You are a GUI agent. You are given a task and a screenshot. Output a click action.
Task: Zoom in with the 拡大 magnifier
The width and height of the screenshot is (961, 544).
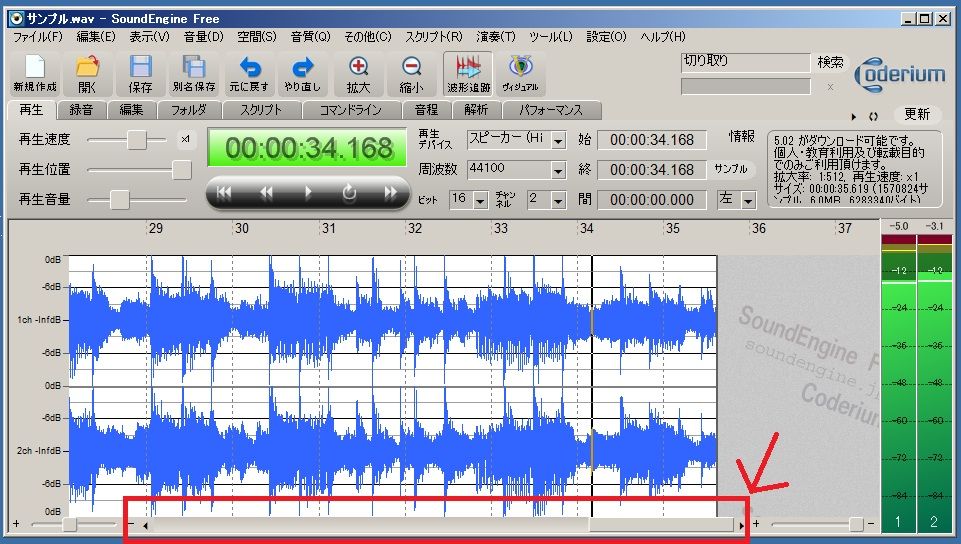pos(359,74)
